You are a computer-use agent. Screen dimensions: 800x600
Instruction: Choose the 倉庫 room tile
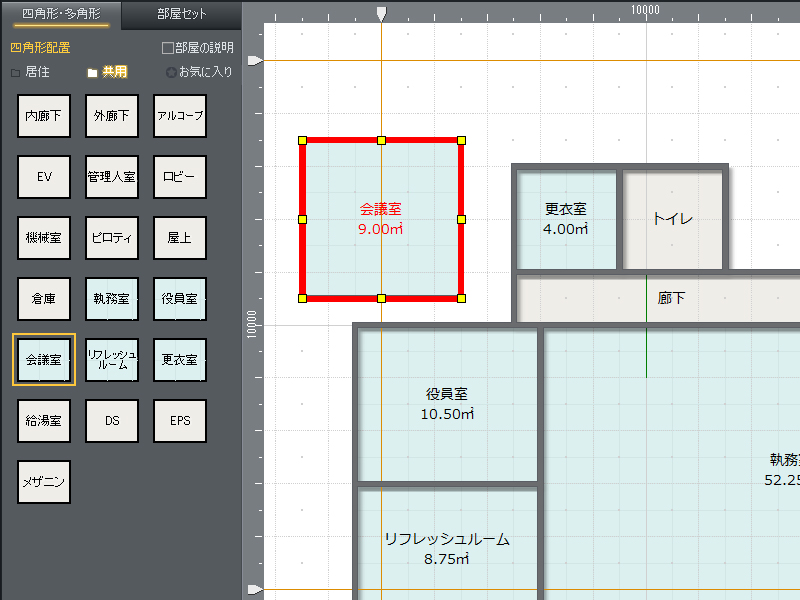(x=44, y=299)
